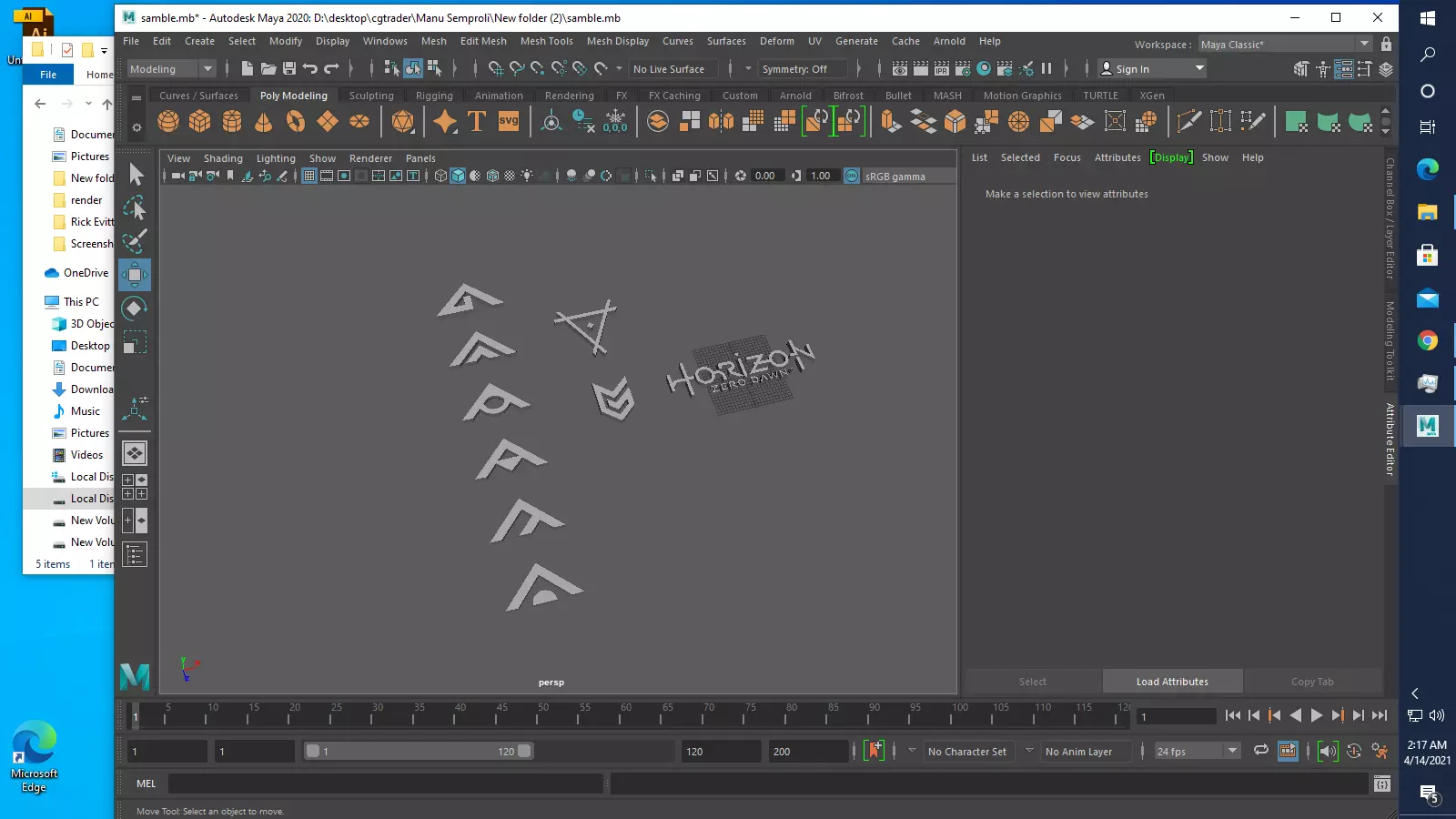Click the Freeze Transformations shelf icon
Screen dimensions: 1456x819
tap(615, 121)
